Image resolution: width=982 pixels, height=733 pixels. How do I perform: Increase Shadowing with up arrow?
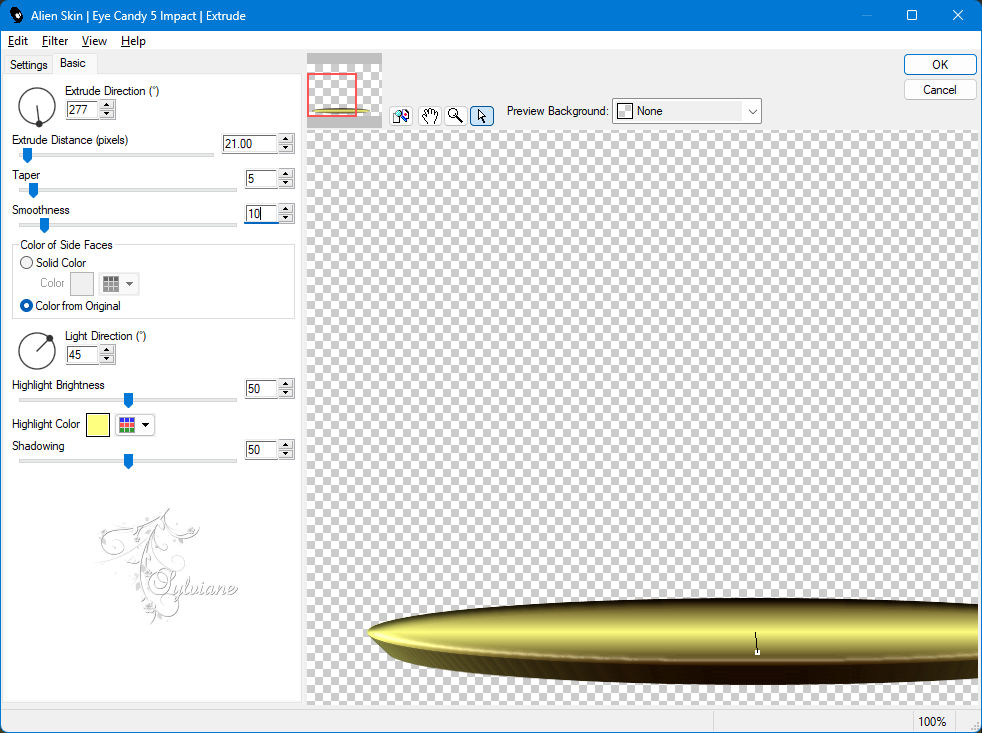pyautogui.click(x=286, y=445)
